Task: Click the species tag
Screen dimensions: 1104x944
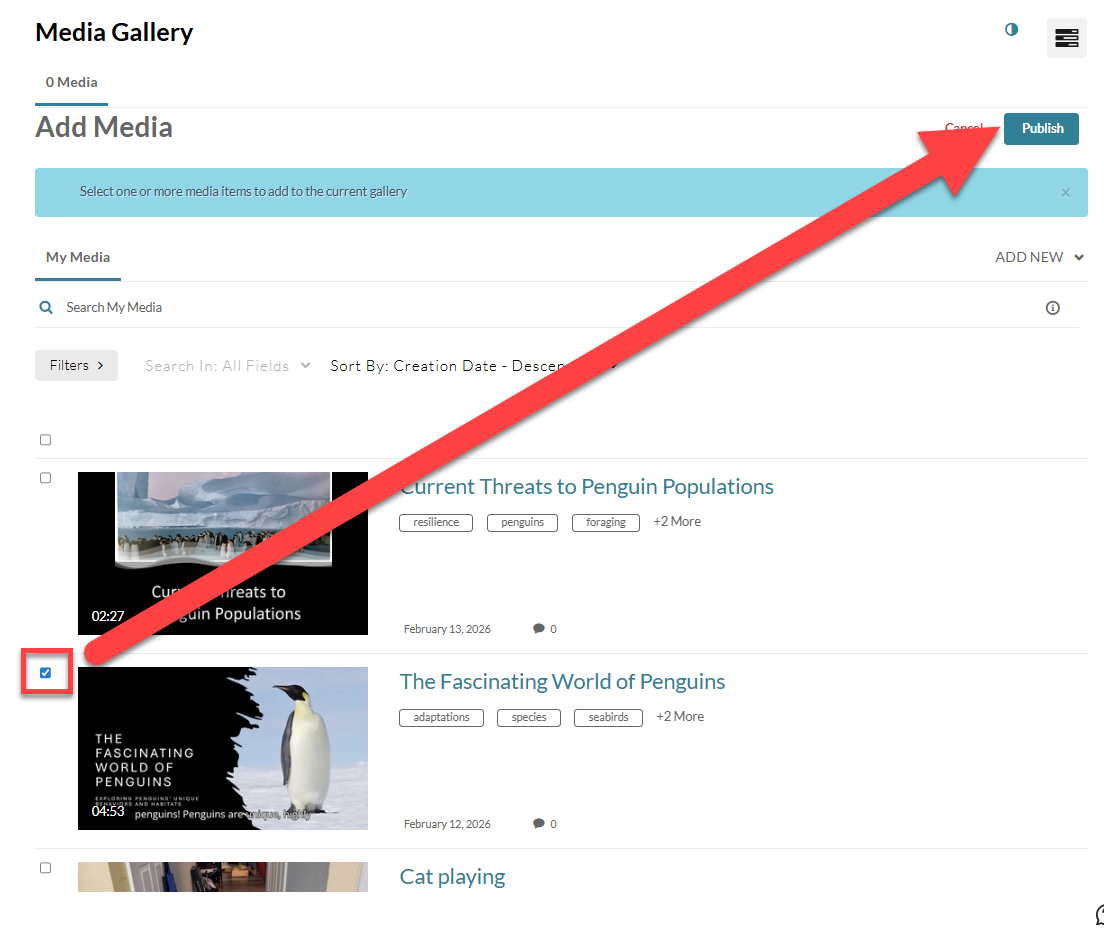Action: tap(529, 717)
